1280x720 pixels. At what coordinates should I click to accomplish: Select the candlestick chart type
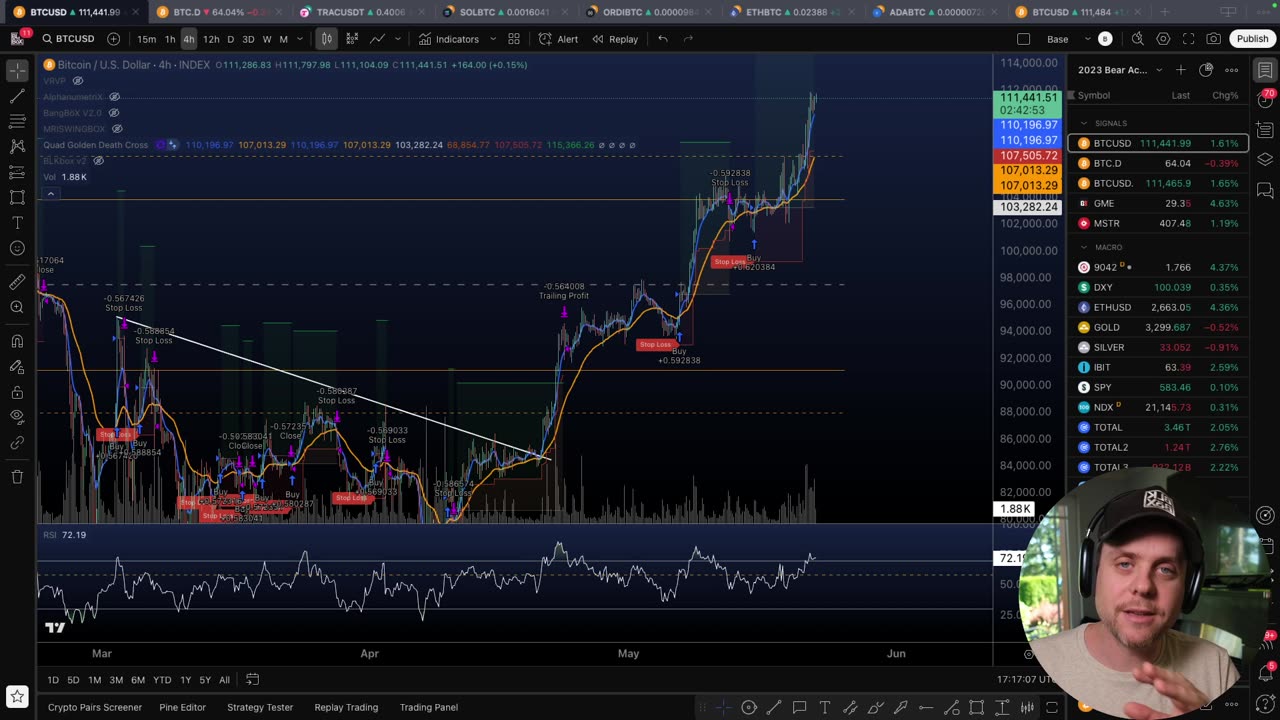[327, 39]
